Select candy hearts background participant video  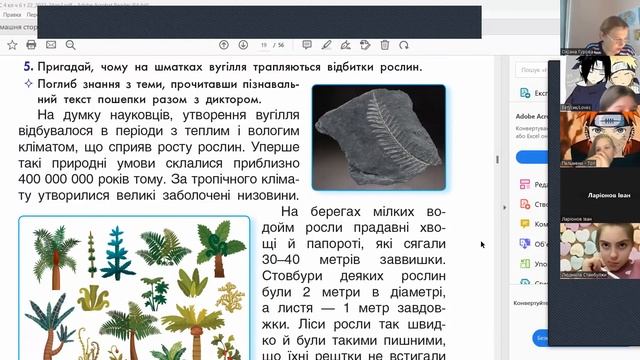point(600,251)
